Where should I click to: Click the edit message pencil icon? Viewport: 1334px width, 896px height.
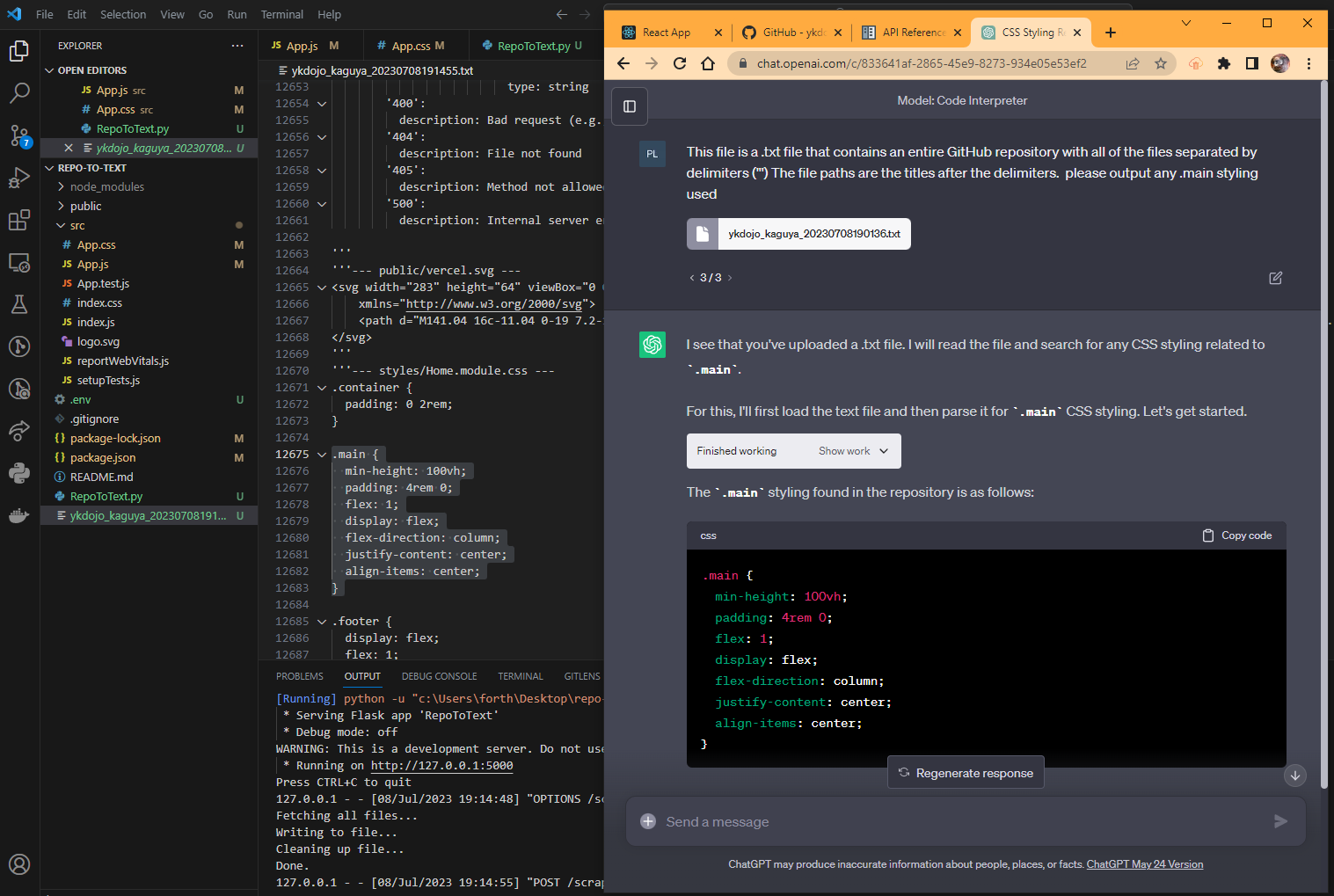click(1275, 278)
